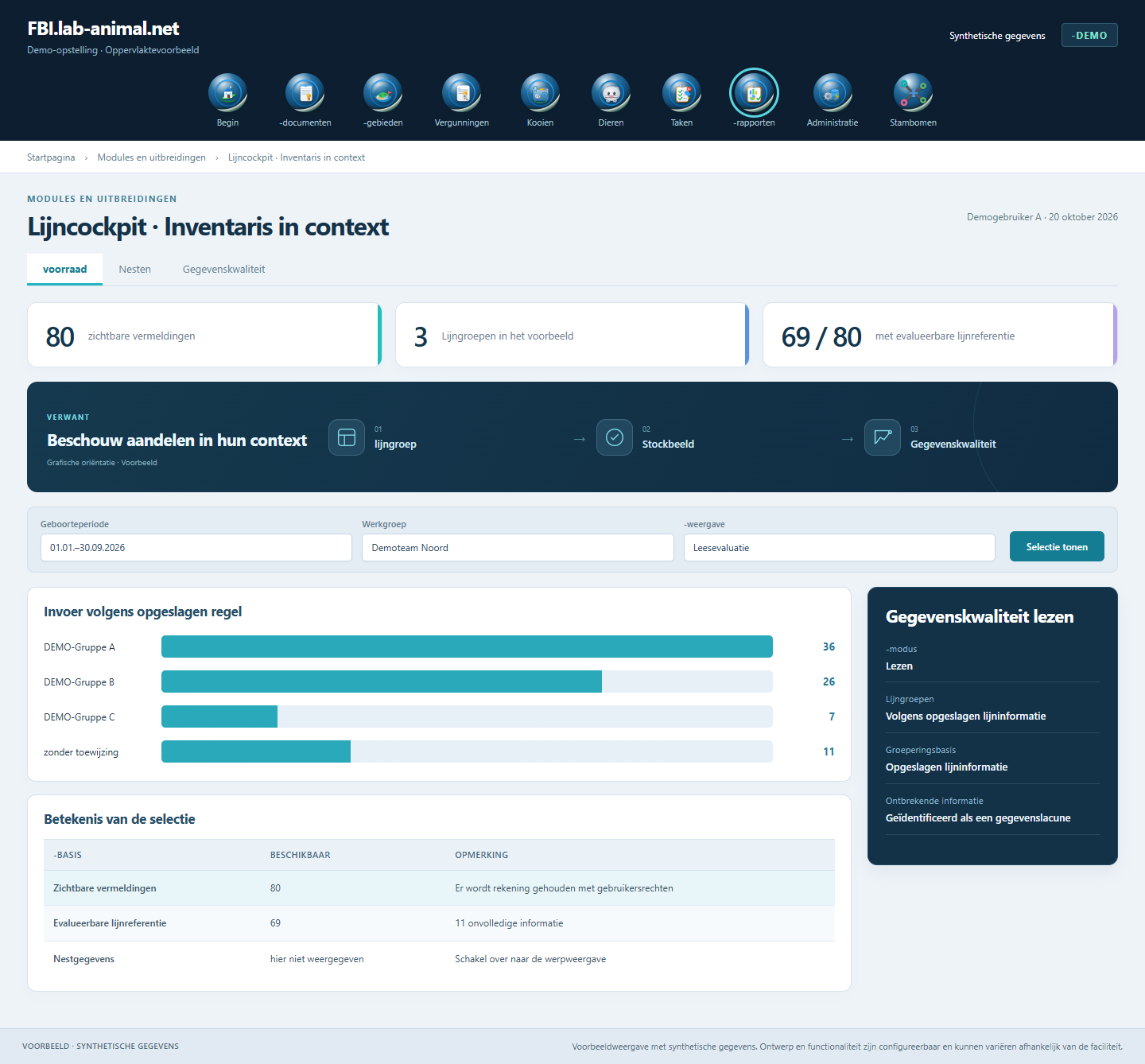
Task: Click the Stockbeeld checkmark step icon
Action: point(615,437)
